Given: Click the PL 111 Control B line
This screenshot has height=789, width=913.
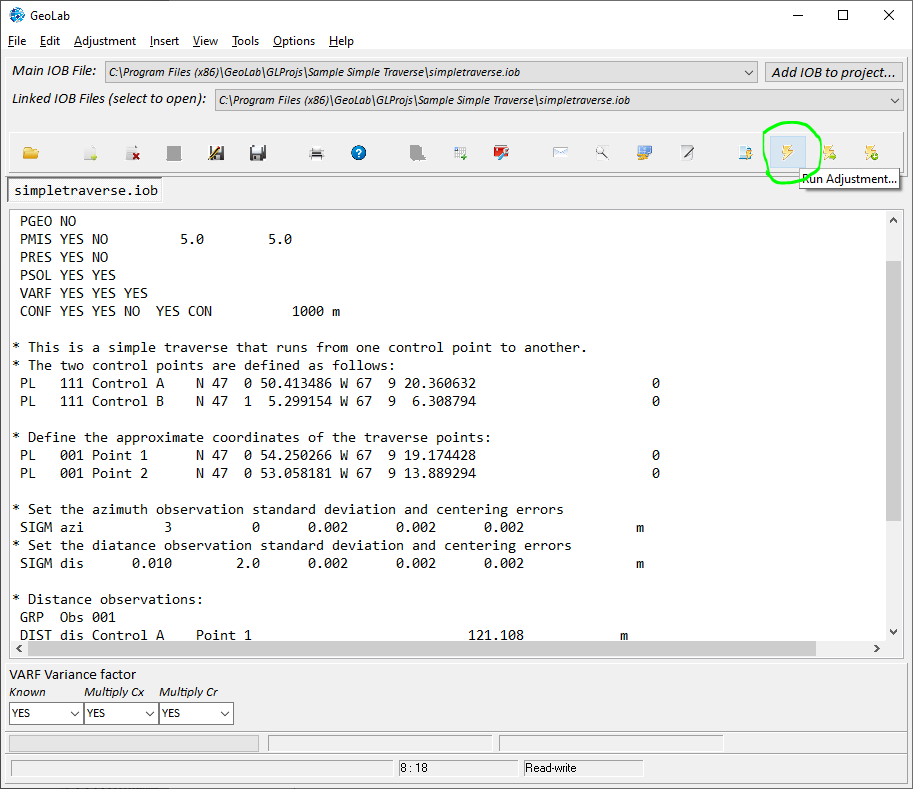Looking at the screenshot, I should tap(339, 401).
